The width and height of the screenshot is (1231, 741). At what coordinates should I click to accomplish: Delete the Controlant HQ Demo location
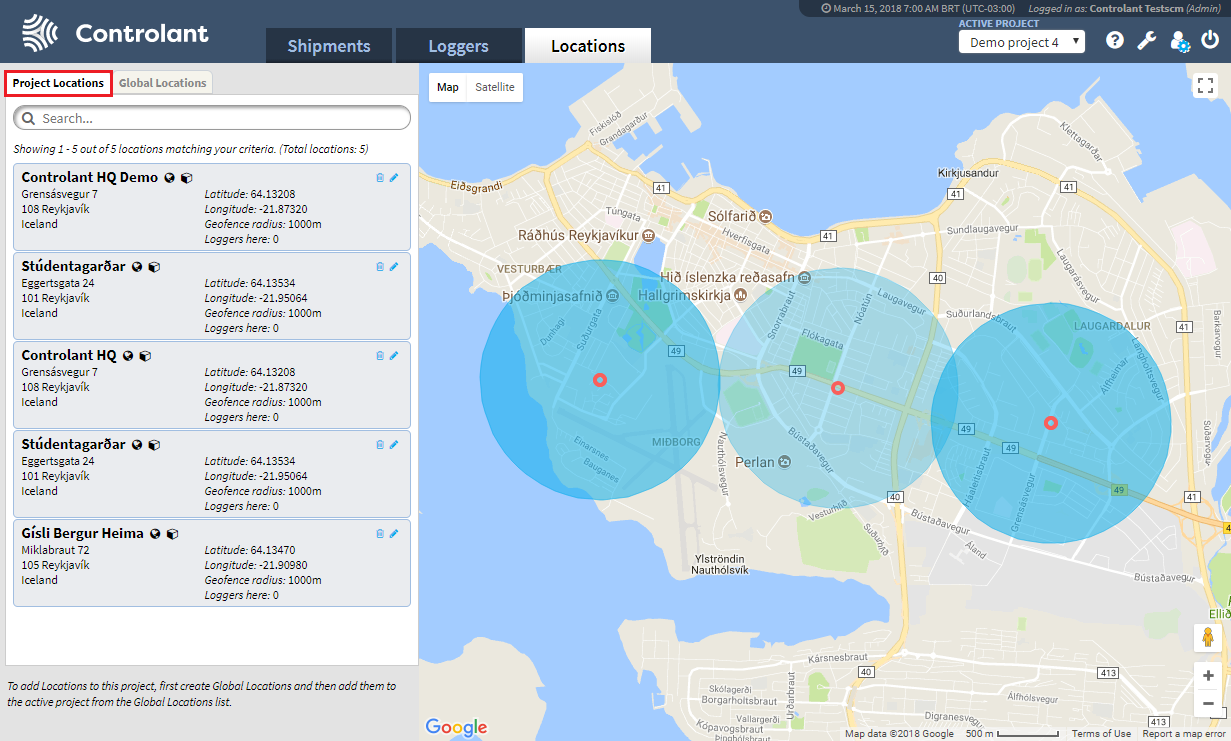(380, 178)
